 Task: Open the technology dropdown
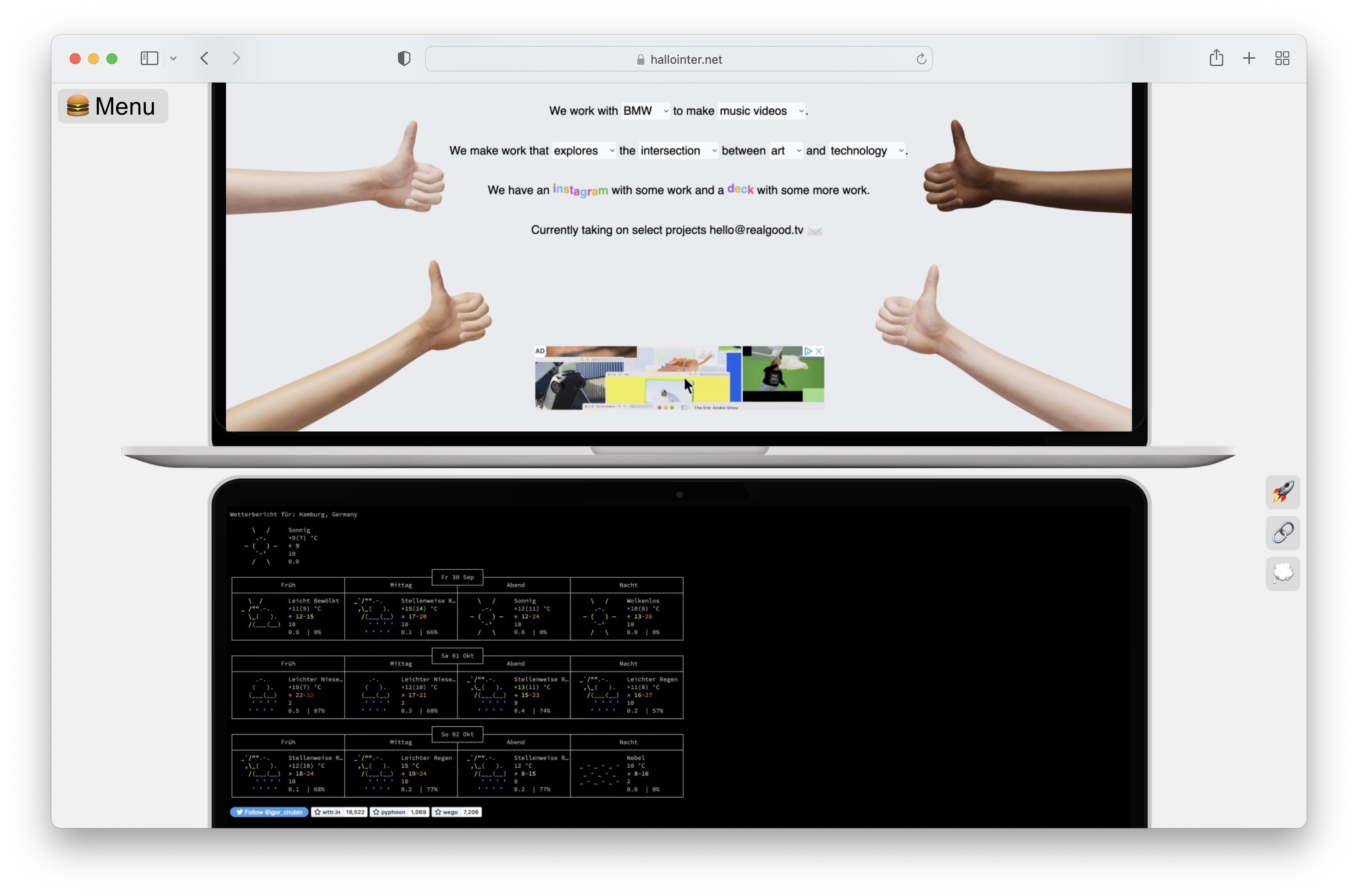pos(867,151)
